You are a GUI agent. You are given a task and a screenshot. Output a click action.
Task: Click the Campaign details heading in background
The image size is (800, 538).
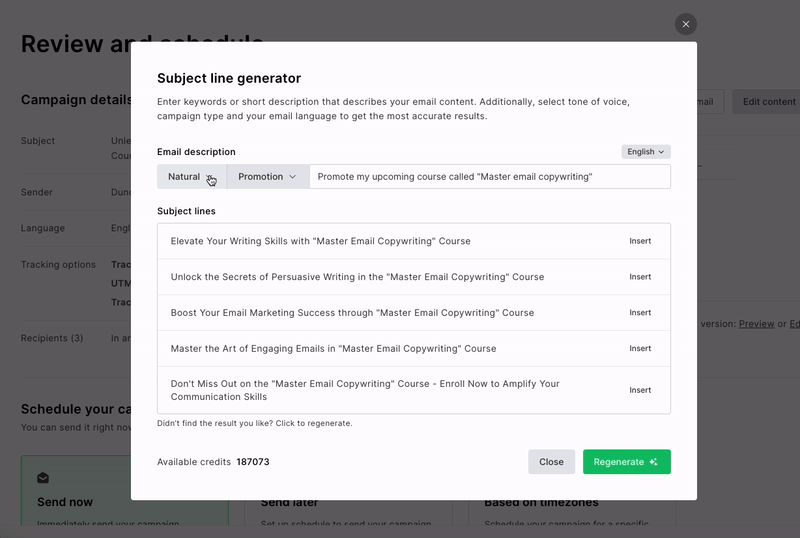(x=76, y=100)
